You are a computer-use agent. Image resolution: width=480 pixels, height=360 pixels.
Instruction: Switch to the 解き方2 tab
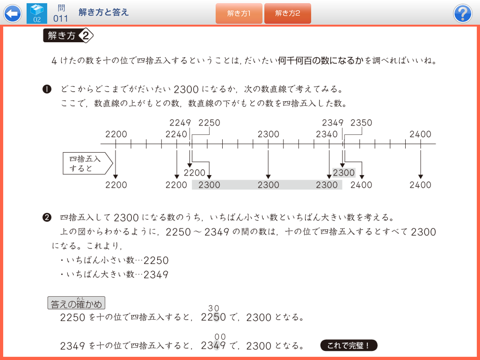(287, 13)
